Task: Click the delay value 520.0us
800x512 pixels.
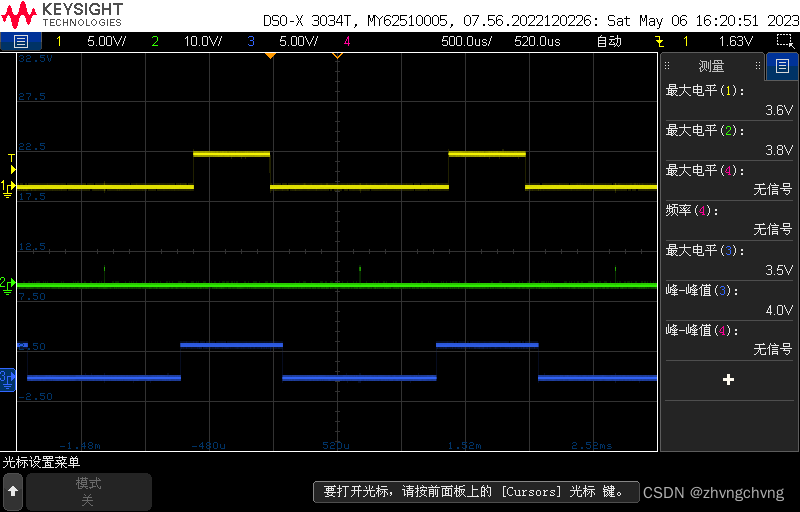Action: pos(537,41)
